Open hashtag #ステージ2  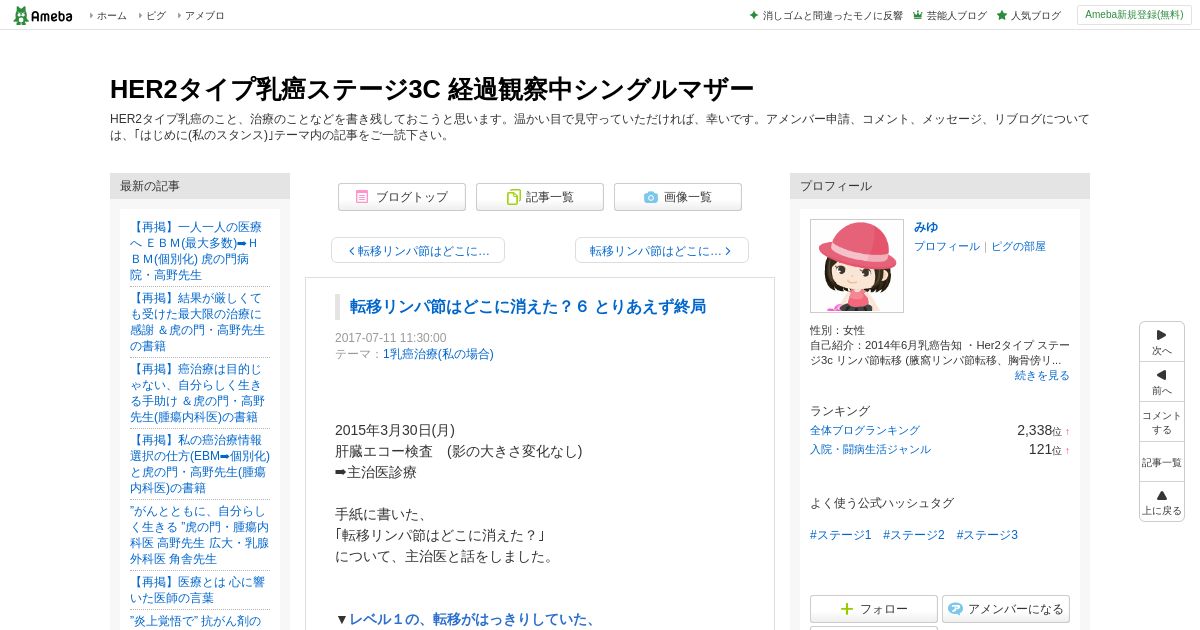914,535
